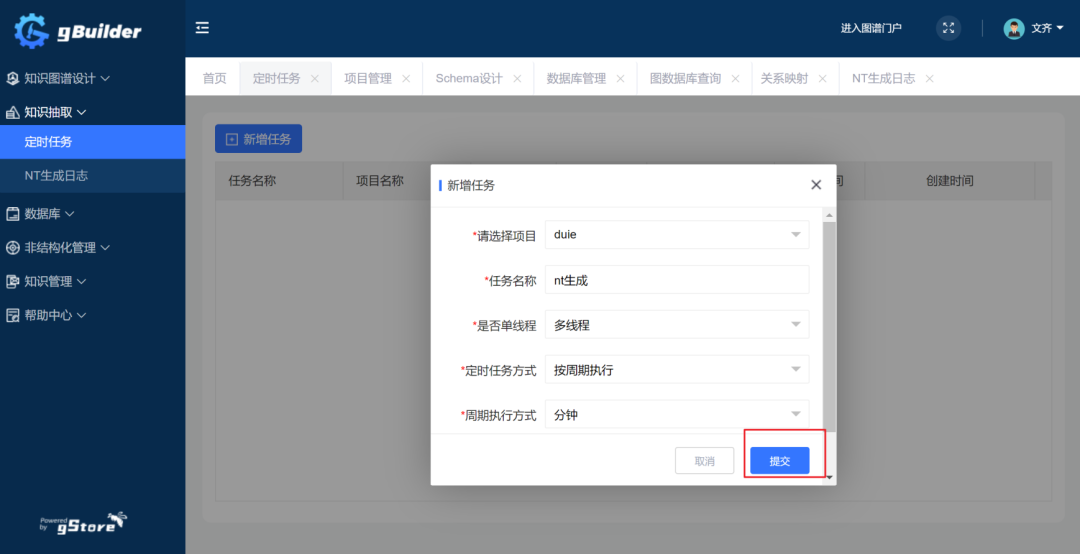Open the 文齐 user dropdown
This screenshot has width=1080, height=554.
click(1047, 28)
